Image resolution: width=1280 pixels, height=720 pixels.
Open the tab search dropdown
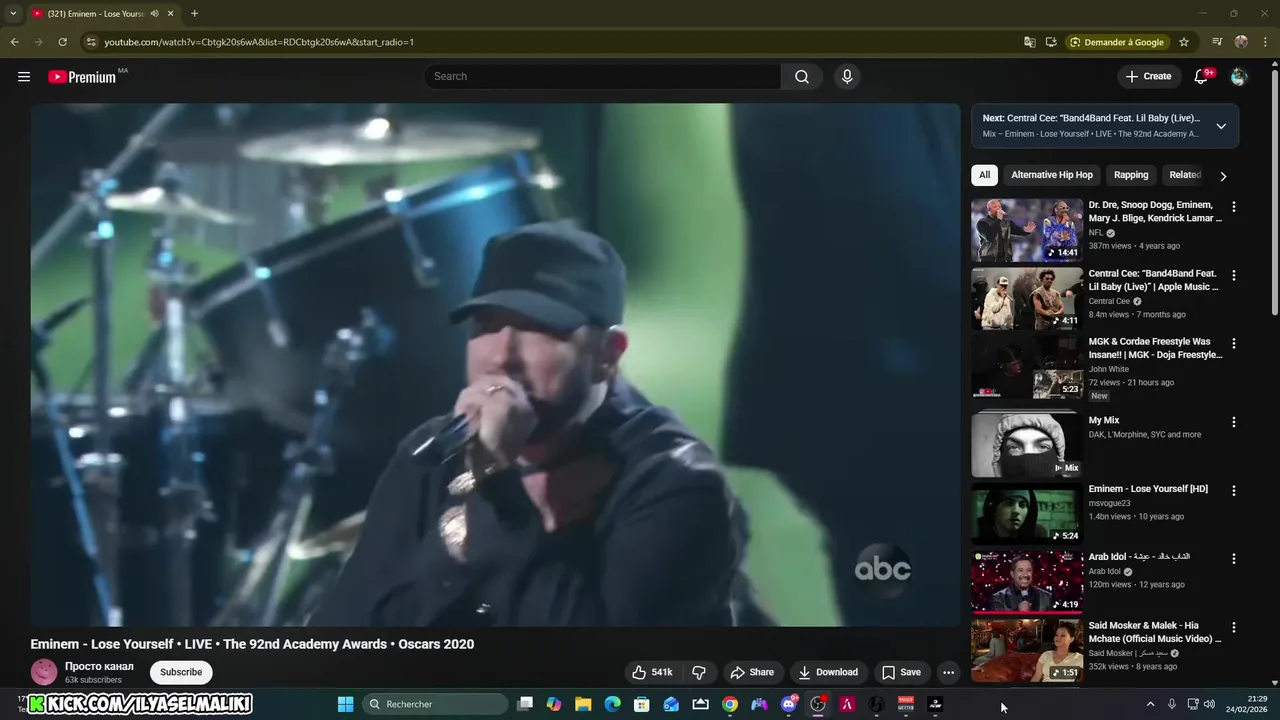(13, 14)
